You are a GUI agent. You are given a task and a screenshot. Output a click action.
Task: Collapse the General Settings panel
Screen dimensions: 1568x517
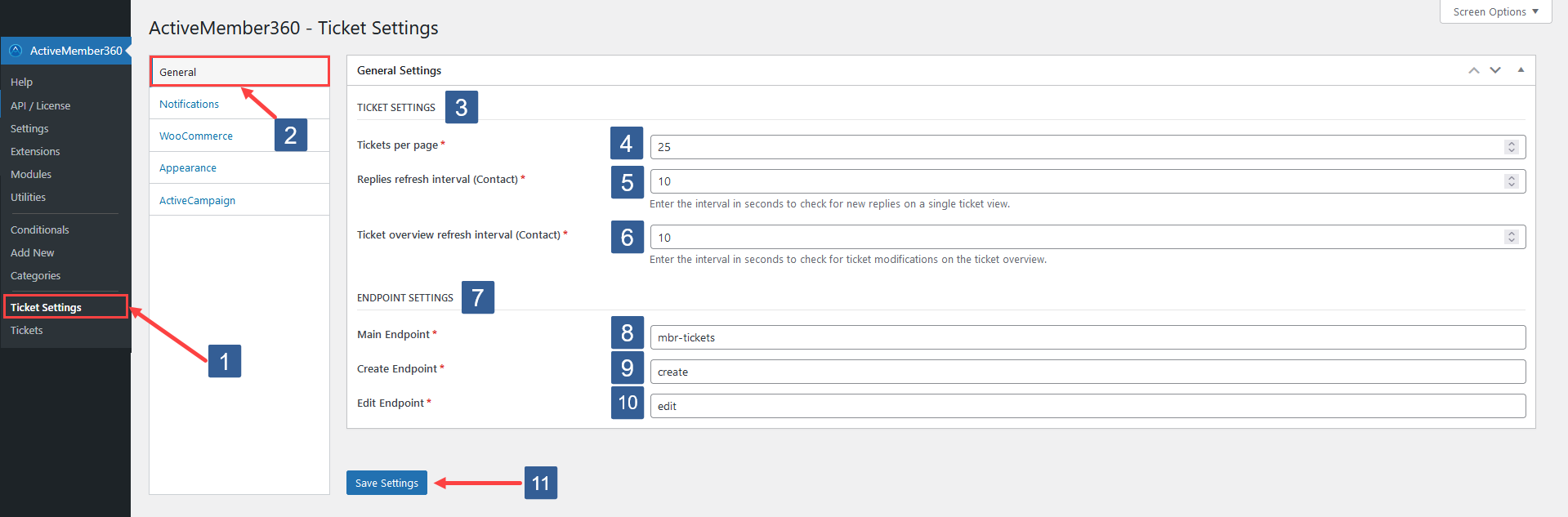pyautogui.click(x=1521, y=70)
